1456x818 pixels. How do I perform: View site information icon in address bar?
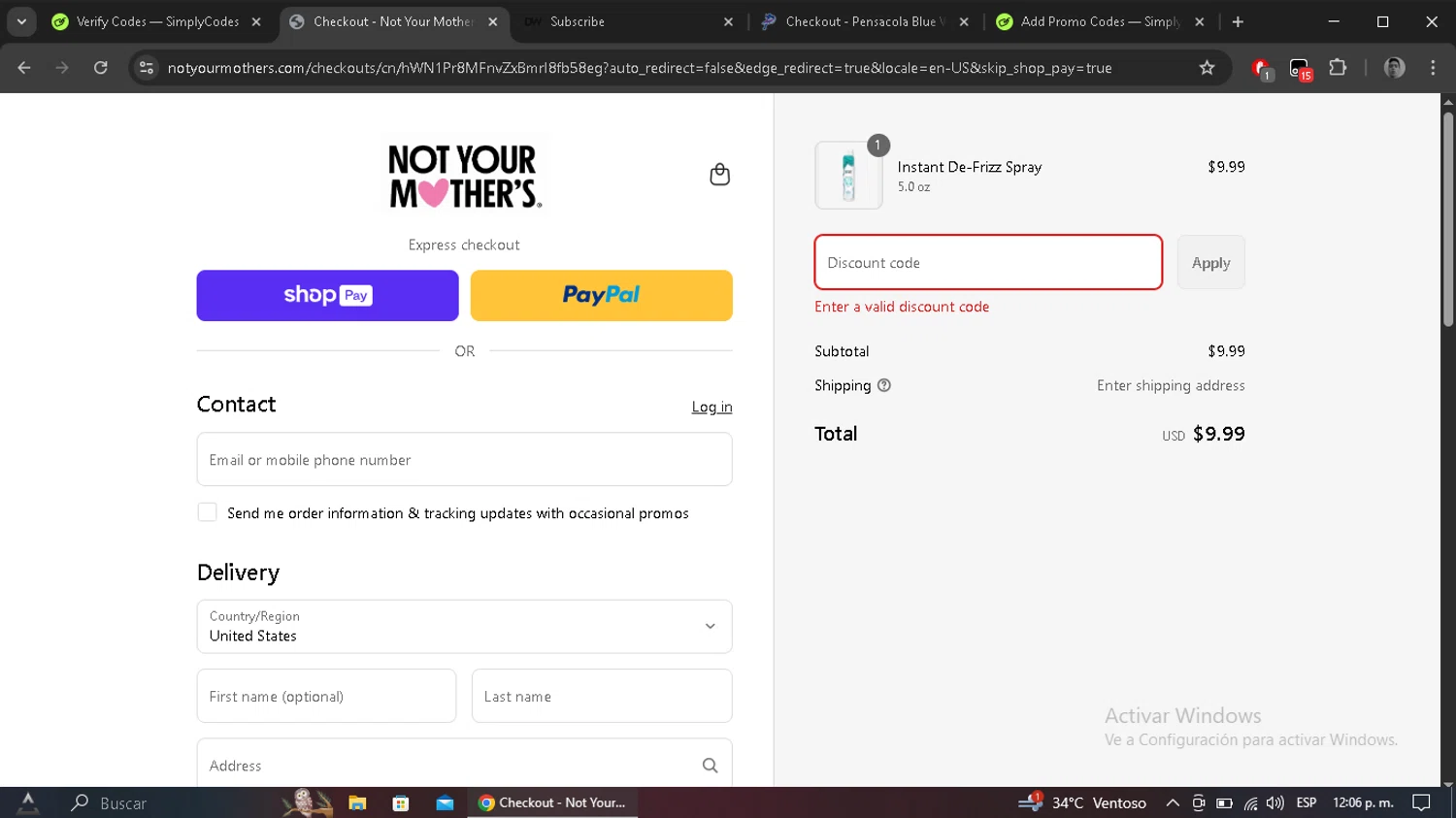tap(147, 68)
